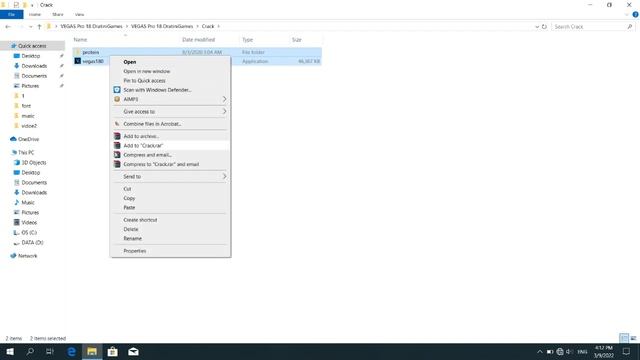640x360 pixels.
Task: Choose Rename in context menu
Action: click(170, 238)
